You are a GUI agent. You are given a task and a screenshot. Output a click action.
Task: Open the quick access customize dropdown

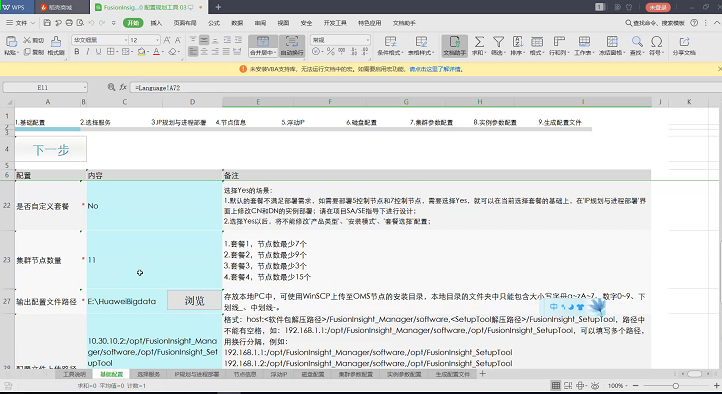tap(114, 23)
